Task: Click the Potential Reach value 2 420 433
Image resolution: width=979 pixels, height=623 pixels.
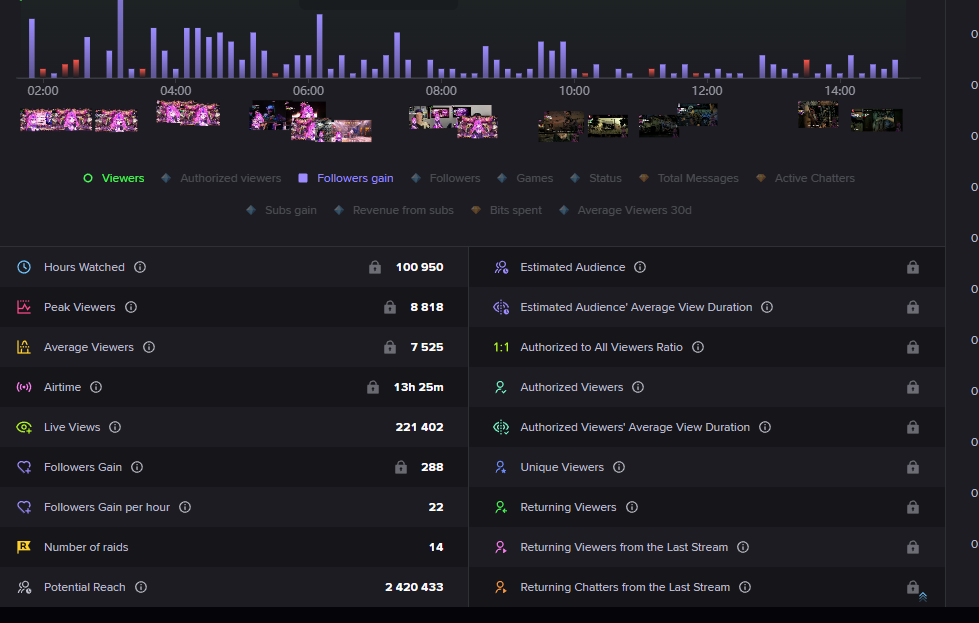Action: pyautogui.click(x=415, y=587)
